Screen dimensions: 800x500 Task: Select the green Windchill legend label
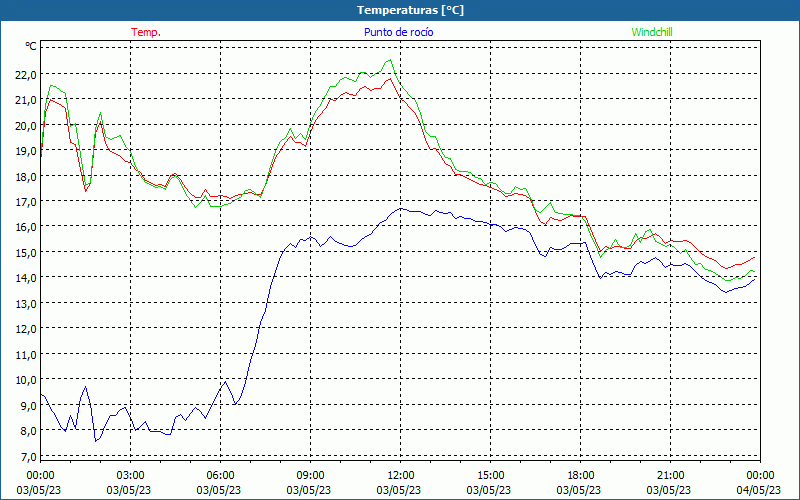point(652,32)
